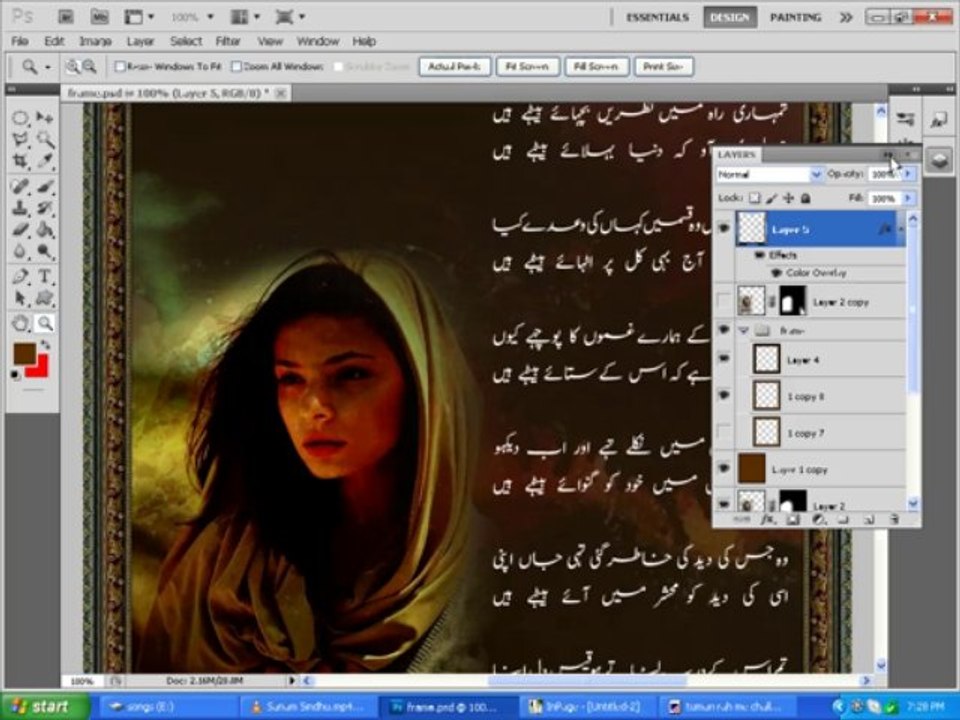
Task: Select the Polygonal Lasso tool
Action: [20, 140]
